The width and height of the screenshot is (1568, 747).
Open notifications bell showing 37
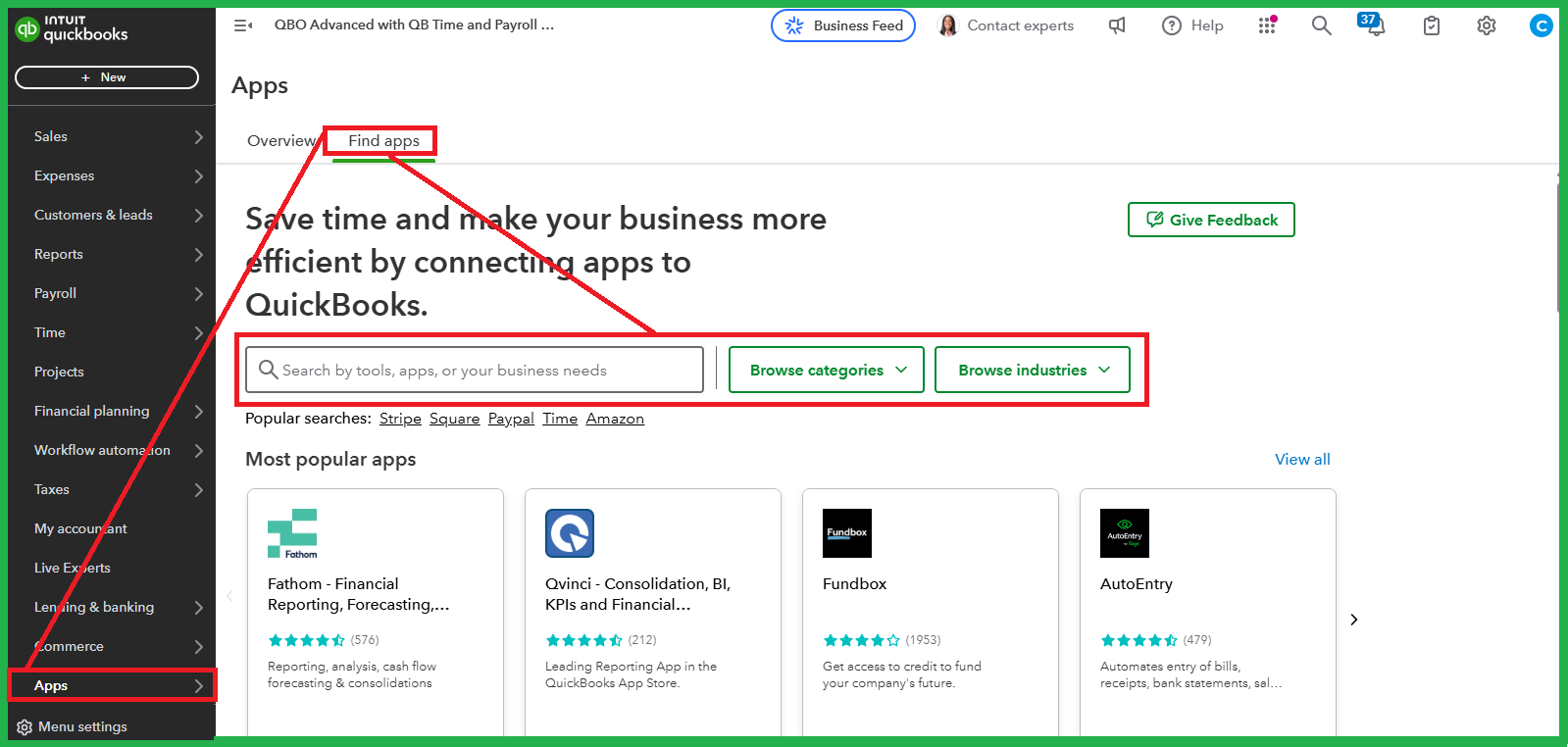tap(1374, 25)
